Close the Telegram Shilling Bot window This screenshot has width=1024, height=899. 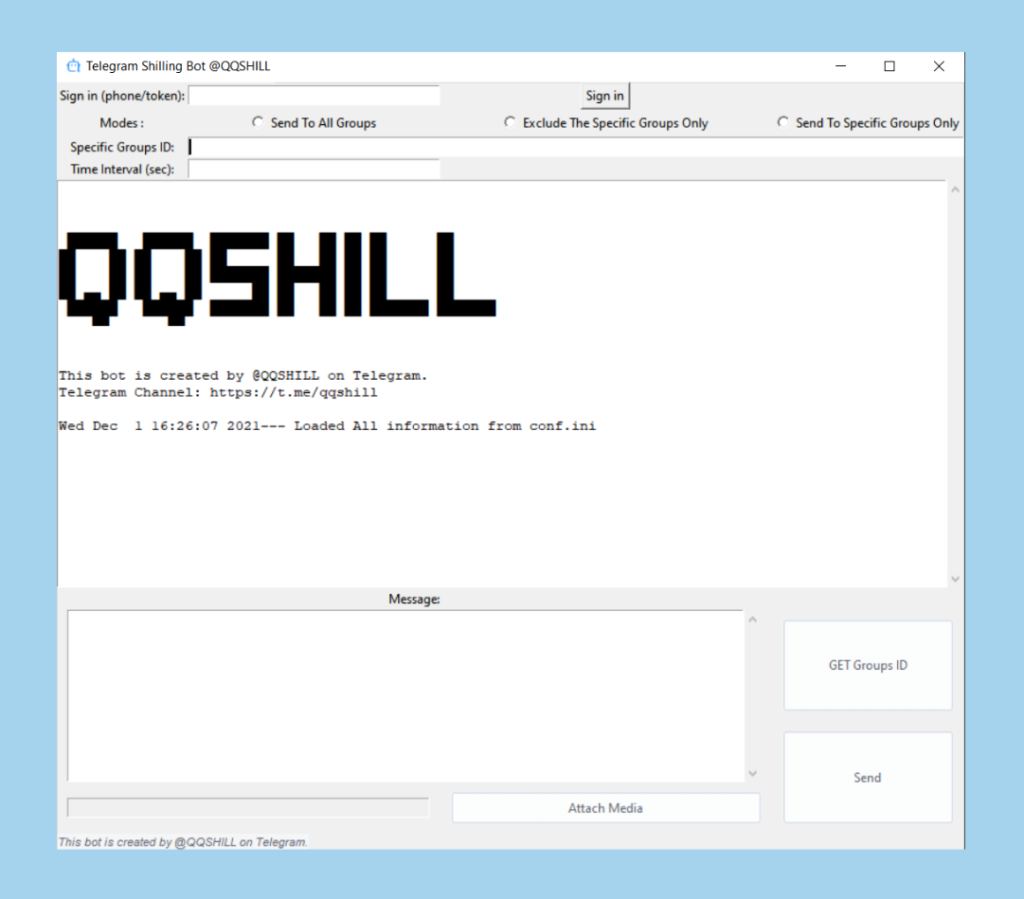coord(938,66)
